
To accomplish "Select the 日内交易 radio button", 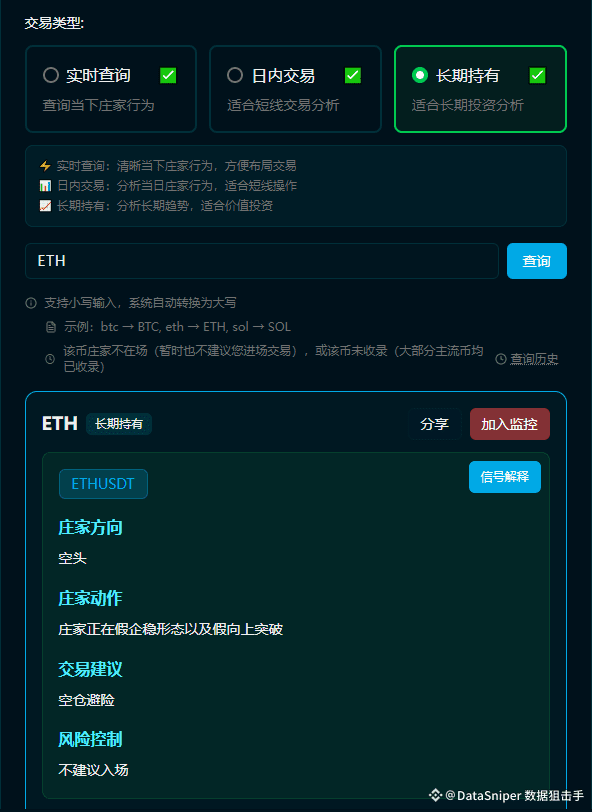I will tap(235, 75).
